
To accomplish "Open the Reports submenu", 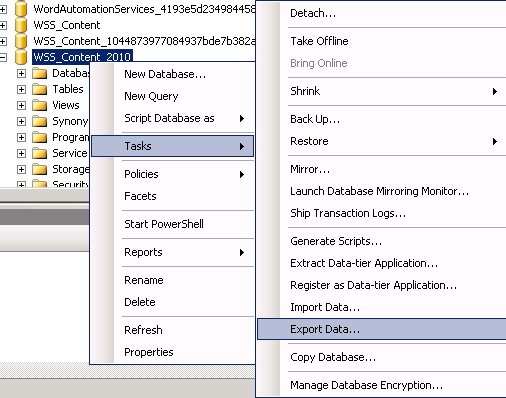I will click(x=172, y=252).
